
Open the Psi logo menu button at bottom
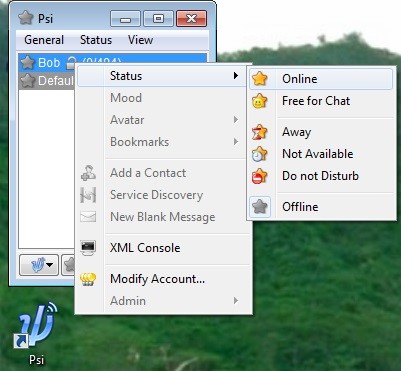(39, 265)
